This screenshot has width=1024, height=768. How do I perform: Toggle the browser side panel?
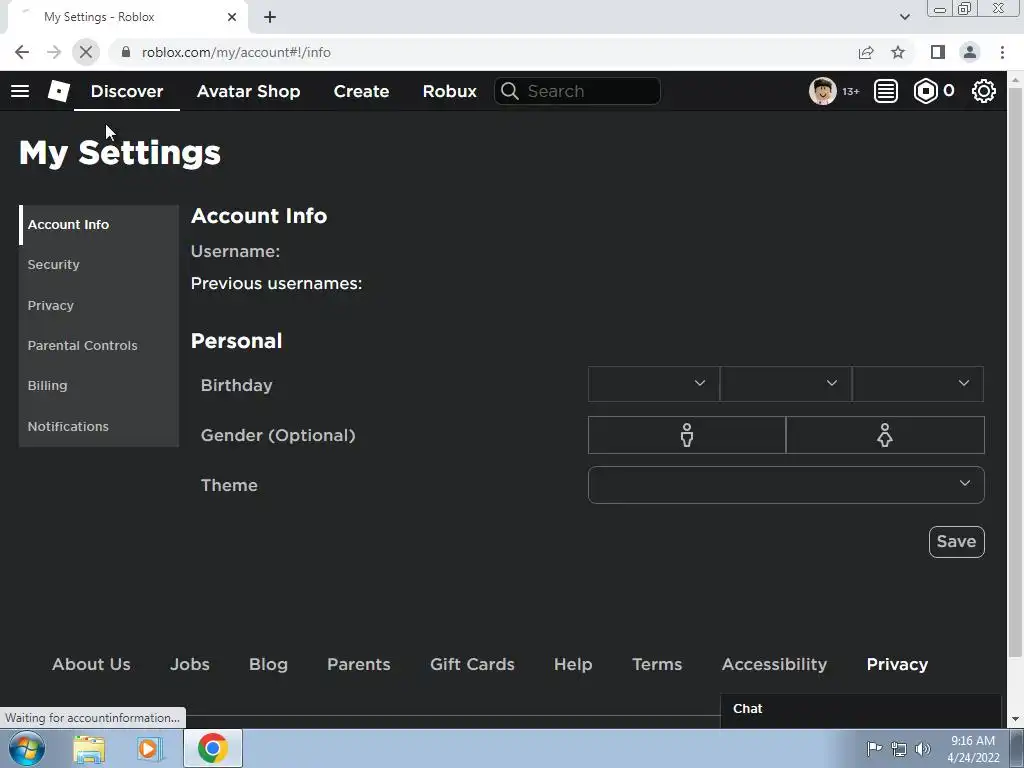pos(938,52)
